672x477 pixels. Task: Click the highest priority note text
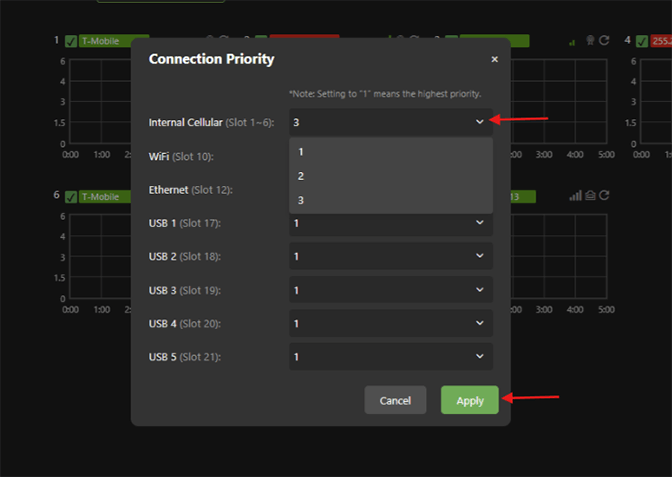[x=385, y=94]
